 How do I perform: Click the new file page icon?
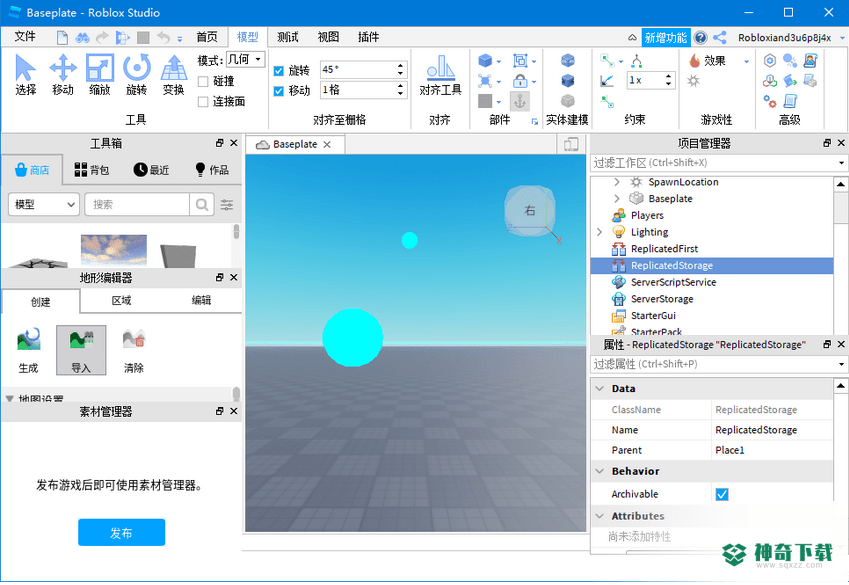(x=62, y=37)
